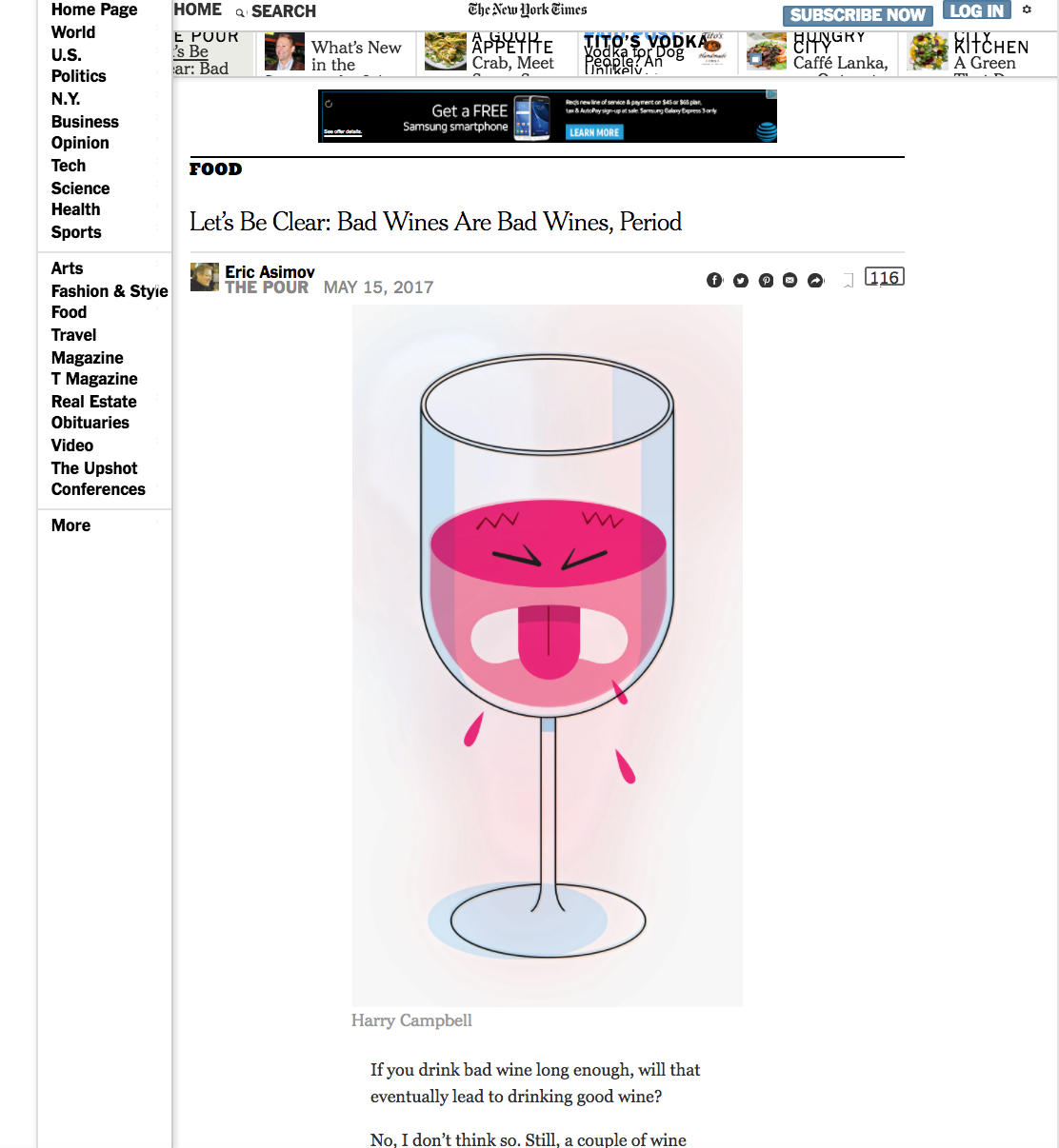The image size is (1059, 1148).
Task: Click Learn More on Samsung ad
Action: coord(594,132)
